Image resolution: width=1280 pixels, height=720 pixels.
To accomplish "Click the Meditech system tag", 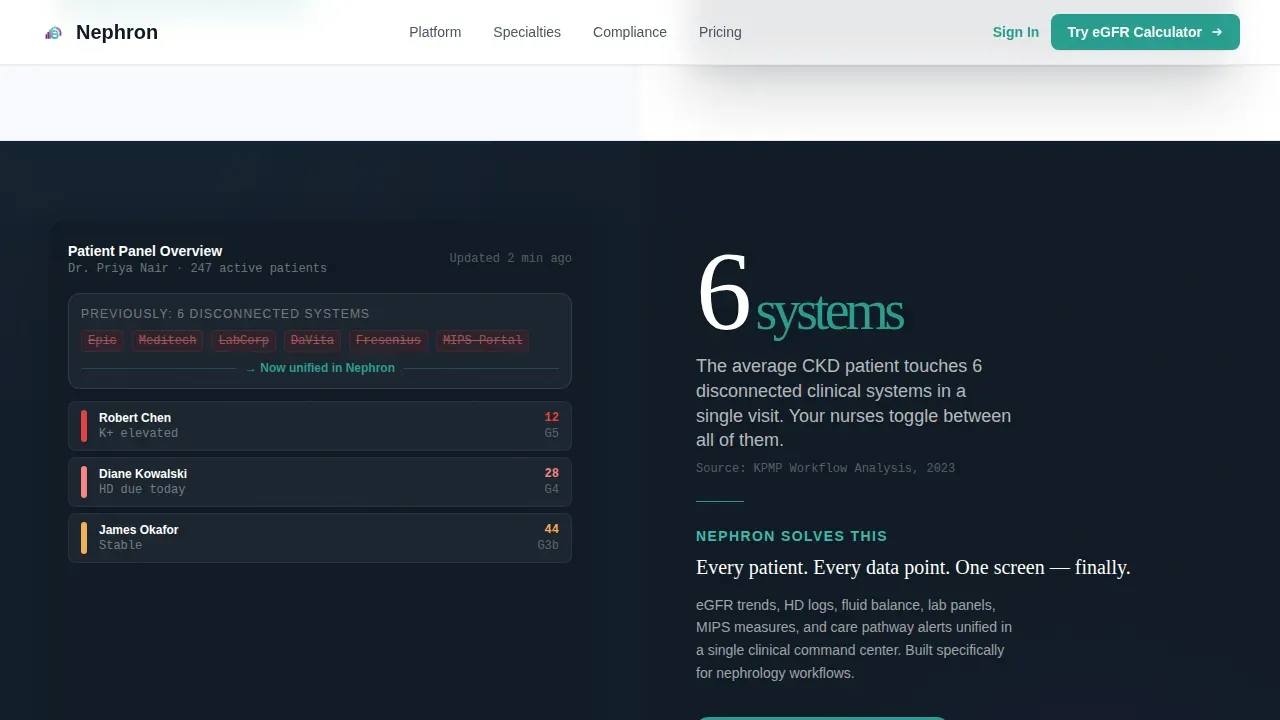I will (x=167, y=341).
